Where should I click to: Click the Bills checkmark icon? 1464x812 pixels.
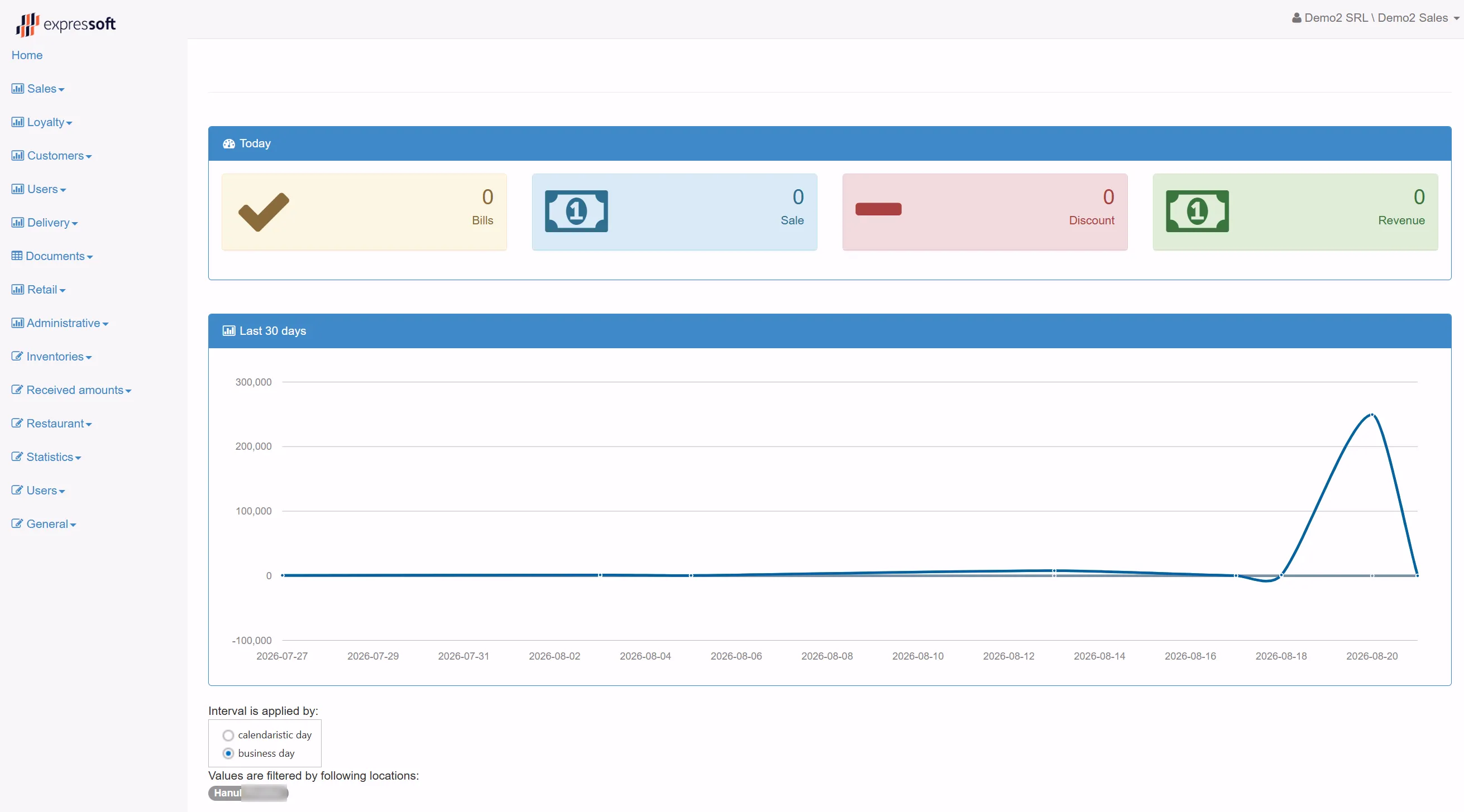(x=264, y=212)
